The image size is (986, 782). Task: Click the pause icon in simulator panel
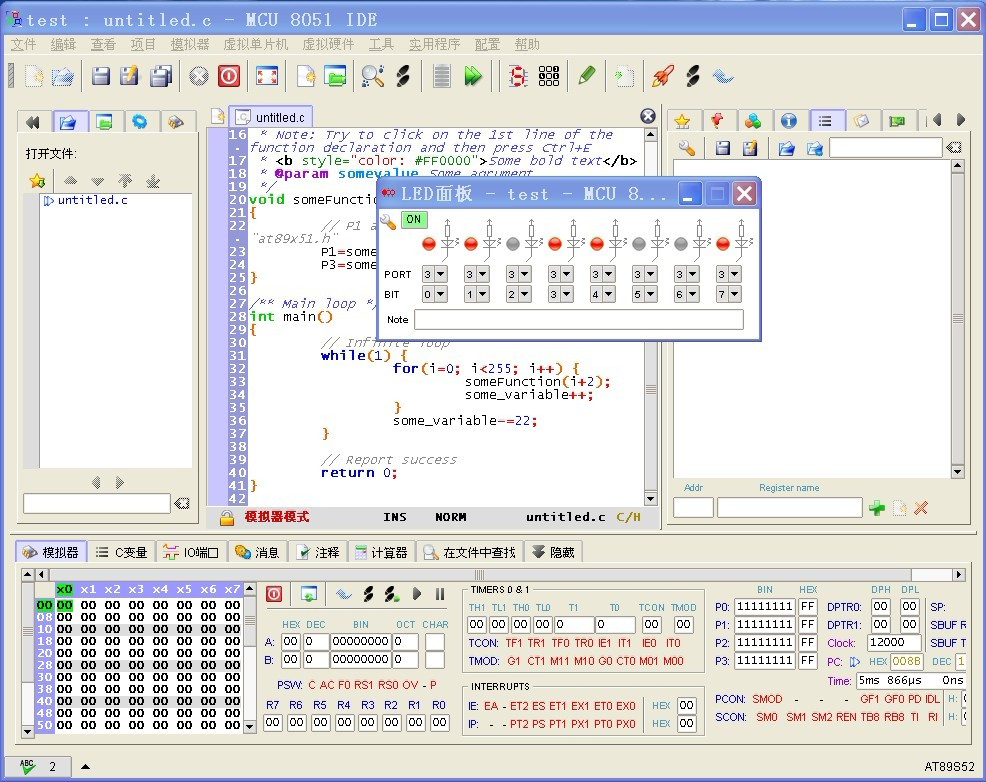tap(440, 594)
